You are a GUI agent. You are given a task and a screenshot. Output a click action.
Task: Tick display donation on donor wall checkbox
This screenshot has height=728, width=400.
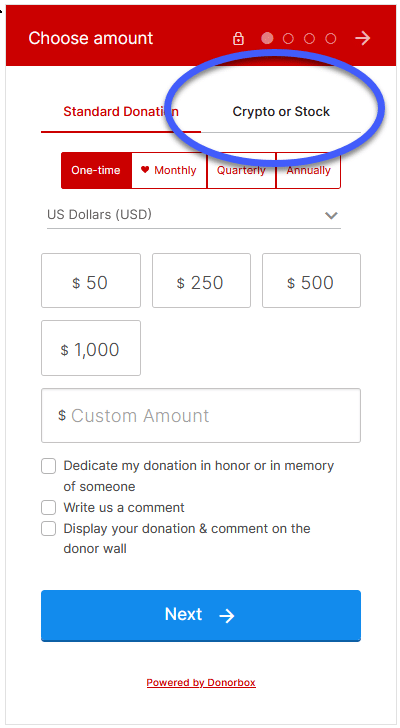click(x=49, y=529)
